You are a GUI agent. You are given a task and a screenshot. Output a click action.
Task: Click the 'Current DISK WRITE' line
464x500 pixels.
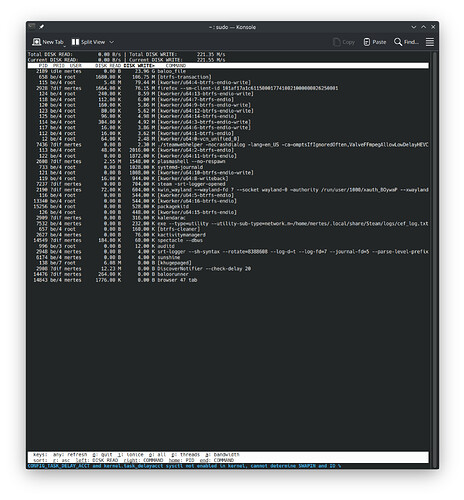(x=177, y=60)
